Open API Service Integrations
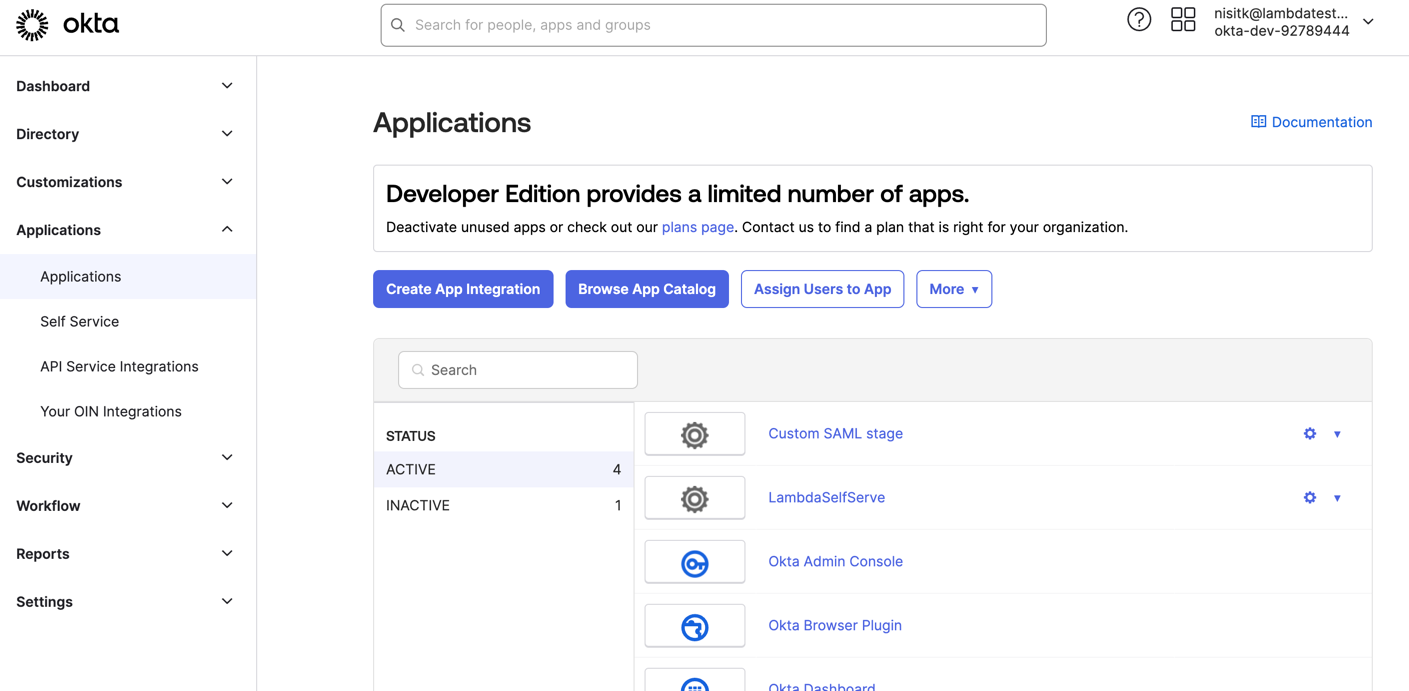1409x691 pixels. point(119,366)
